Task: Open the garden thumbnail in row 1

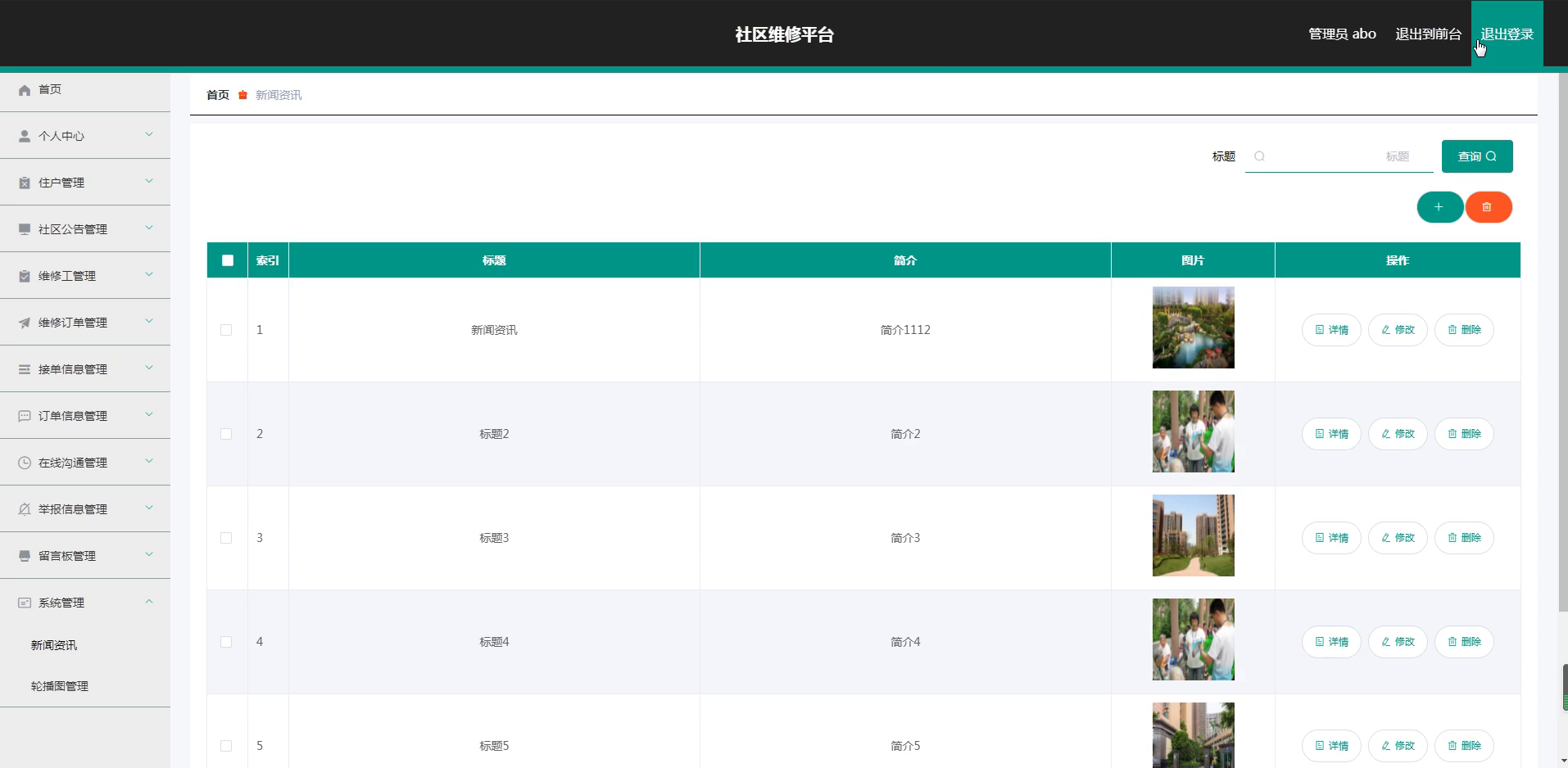Action: click(1193, 328)
